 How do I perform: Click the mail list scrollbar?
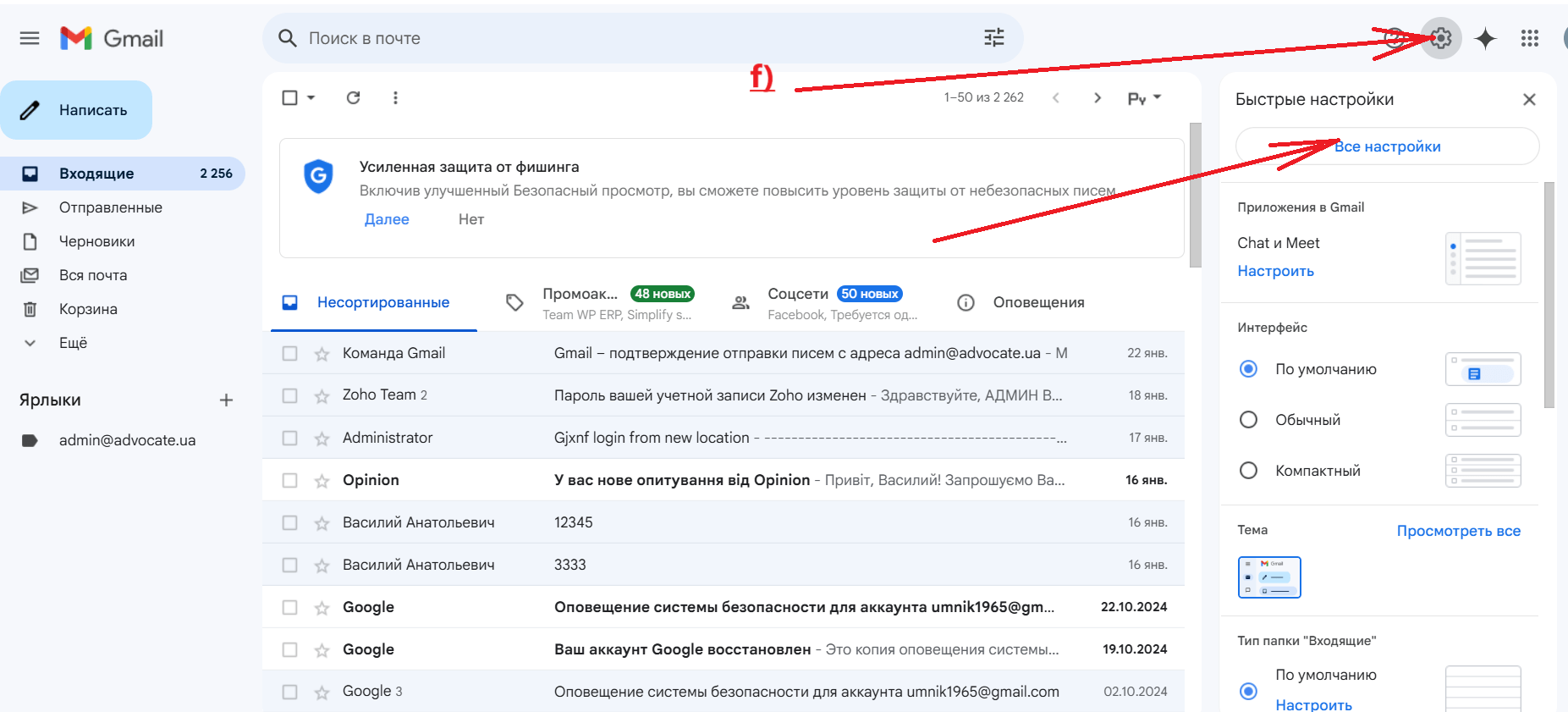pos(1195,195)
